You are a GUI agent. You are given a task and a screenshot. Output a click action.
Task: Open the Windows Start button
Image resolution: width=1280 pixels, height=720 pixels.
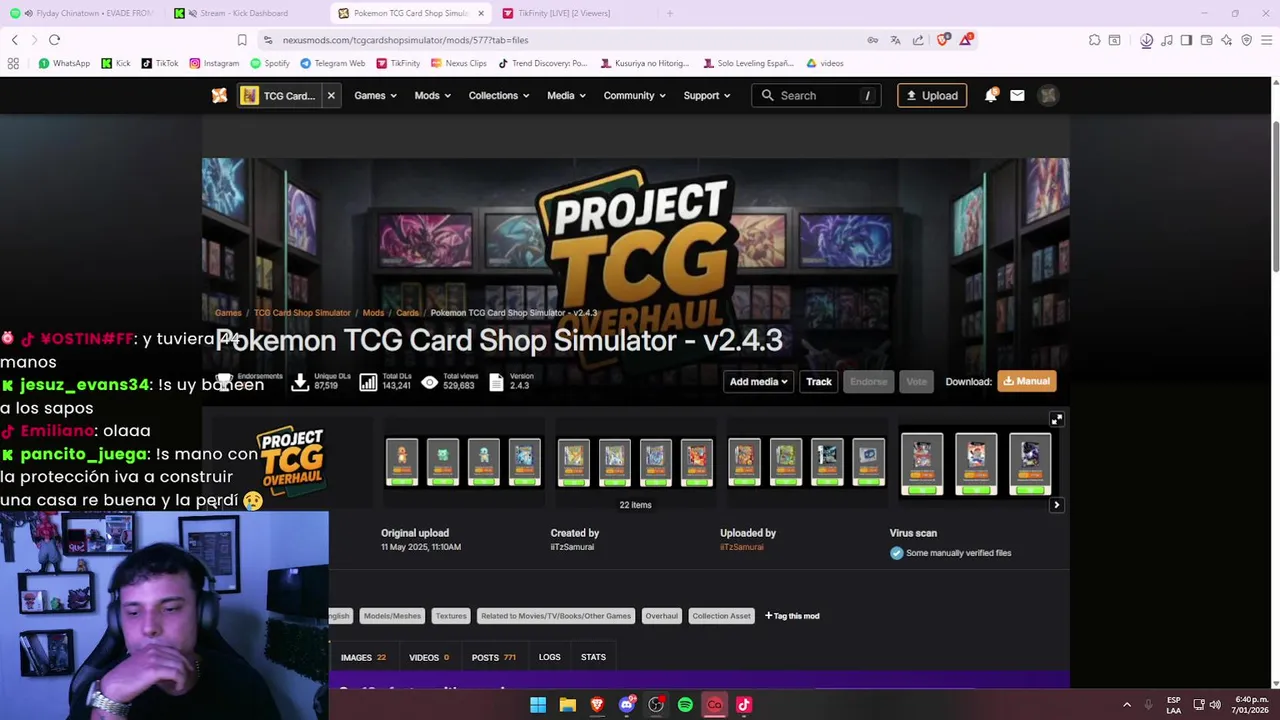click(538, 705)
